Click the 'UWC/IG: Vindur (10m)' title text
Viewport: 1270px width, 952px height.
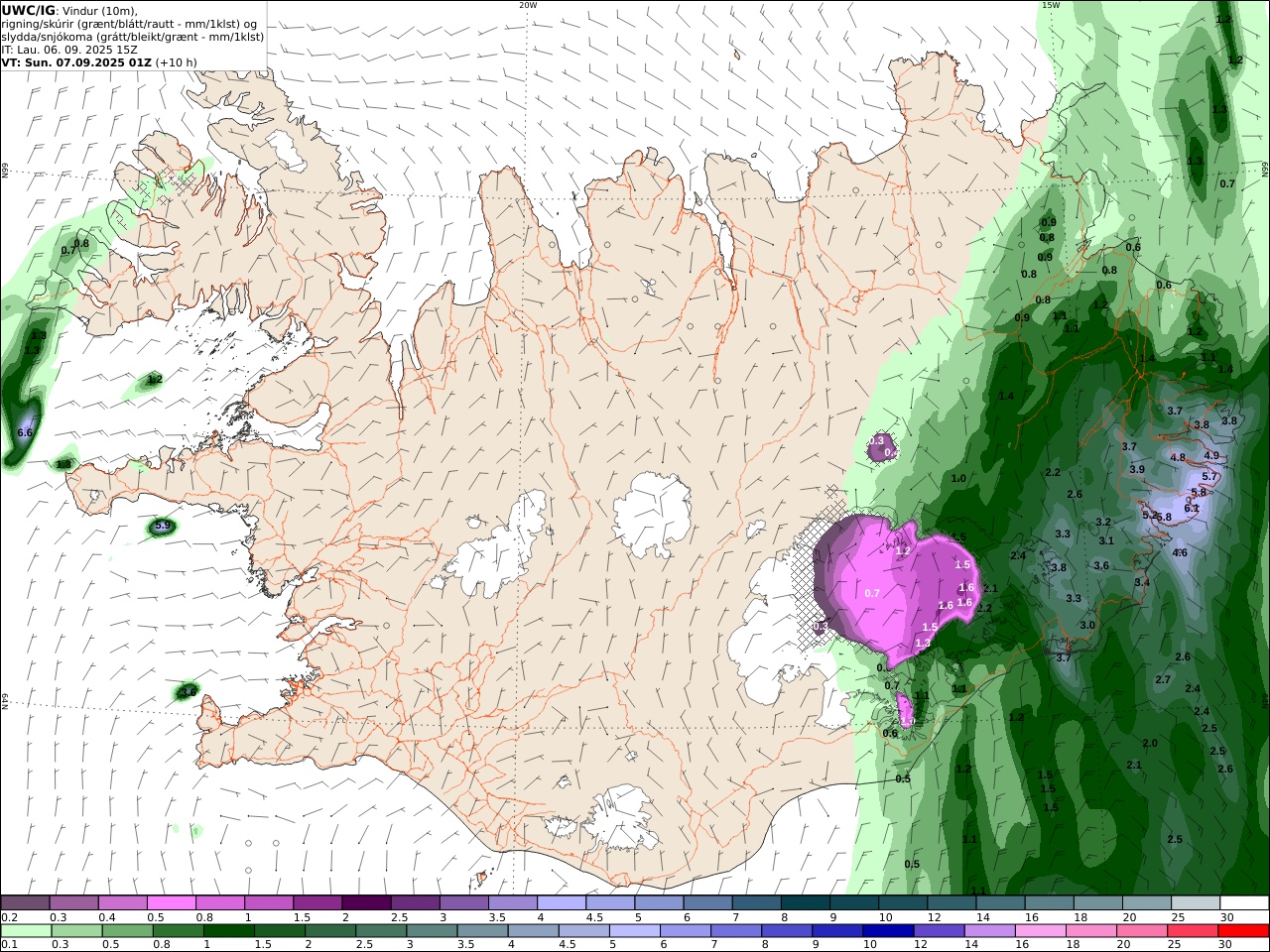point(69,10)
